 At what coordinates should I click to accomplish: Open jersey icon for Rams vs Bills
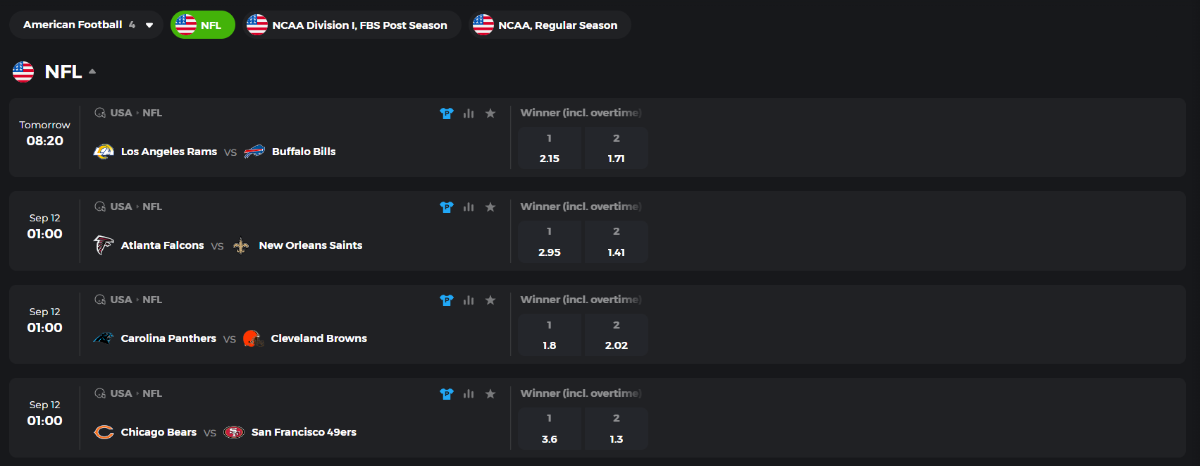coord(447,113)
